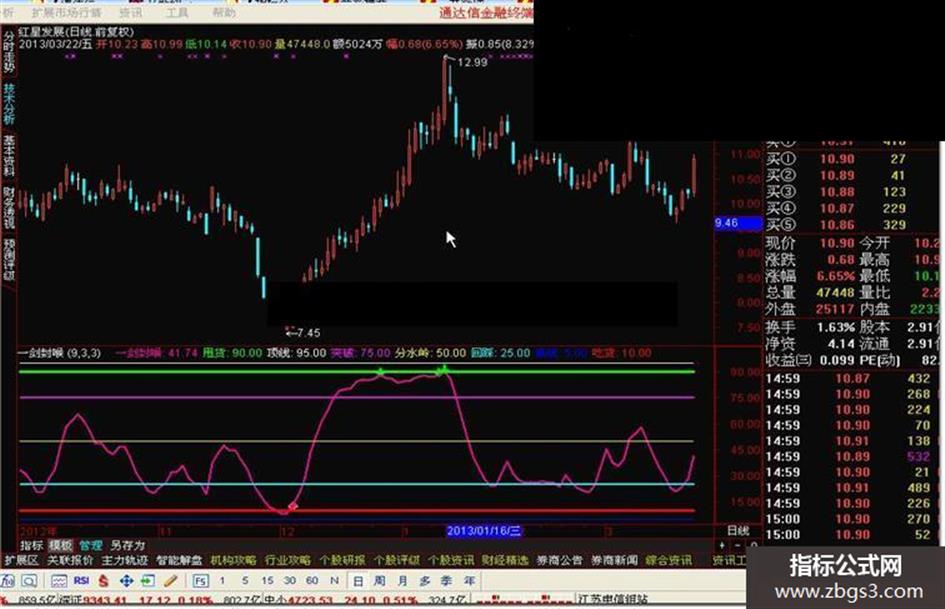
Task: Open the 基本资料 side tab
Action: point(9,156)
